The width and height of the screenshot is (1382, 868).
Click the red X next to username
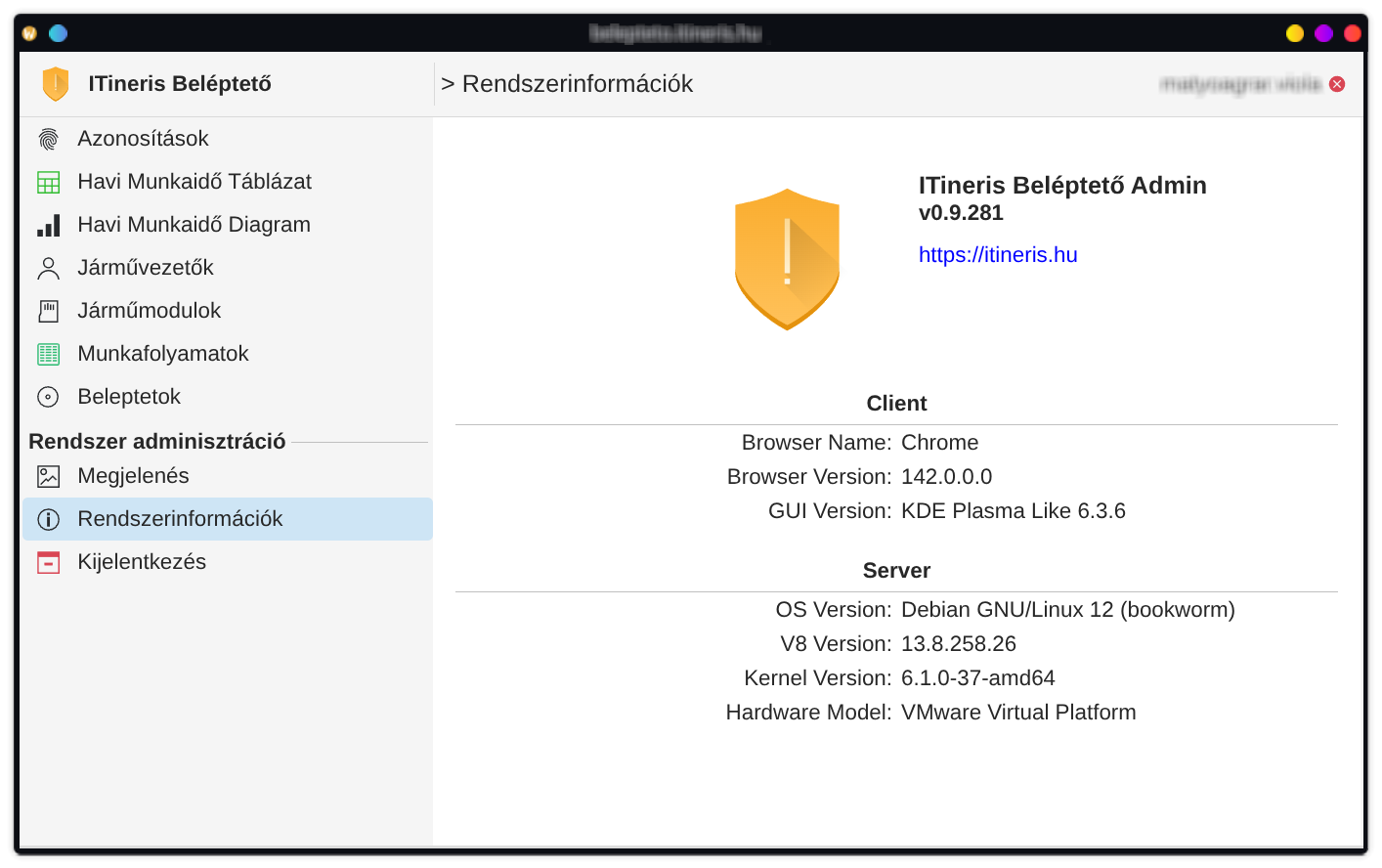[1337, 84]
